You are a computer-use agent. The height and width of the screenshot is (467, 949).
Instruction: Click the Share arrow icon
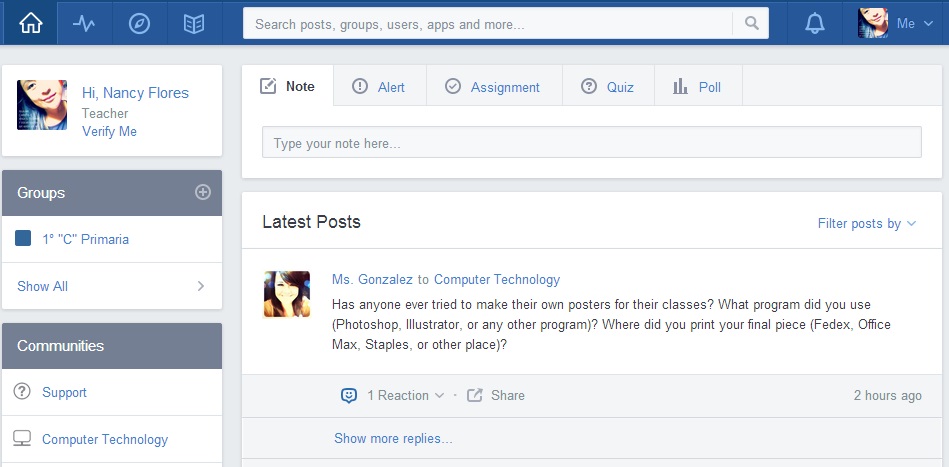click(x=475, y=396)
